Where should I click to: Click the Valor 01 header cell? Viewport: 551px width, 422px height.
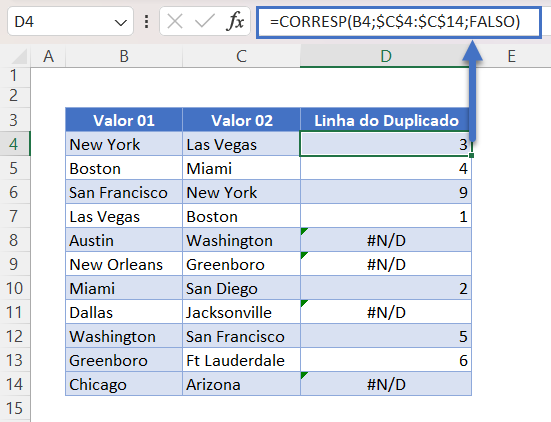pyautogui.click(x=124, y=120)
